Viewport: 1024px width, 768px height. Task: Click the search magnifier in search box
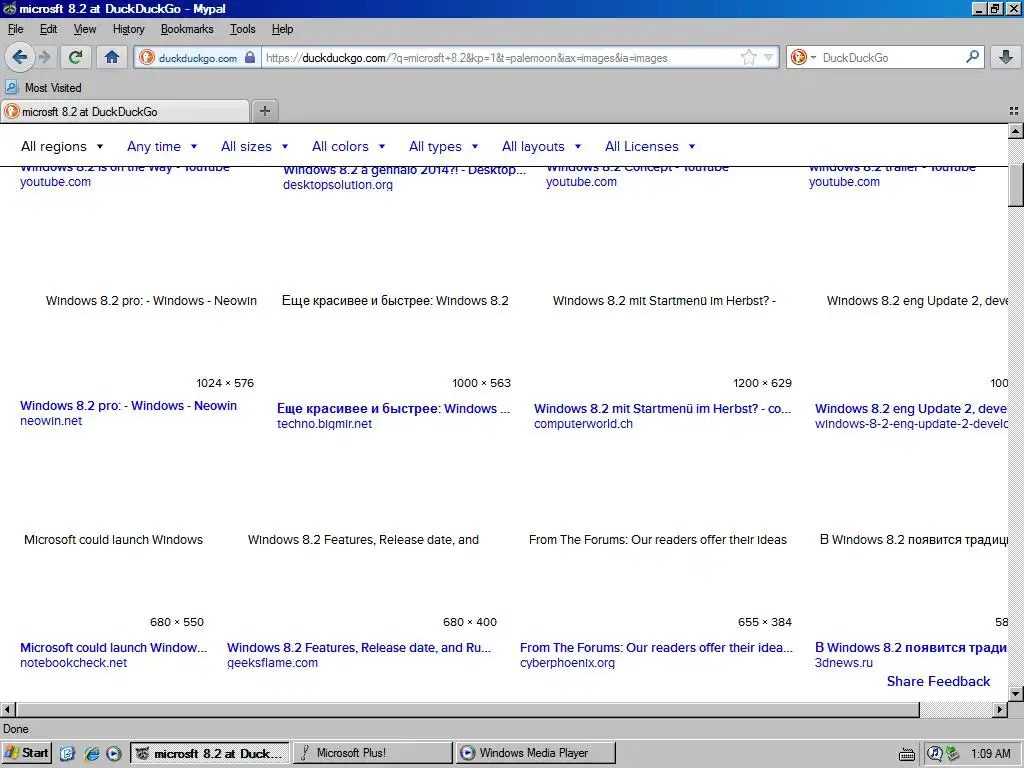coord(972,57)
